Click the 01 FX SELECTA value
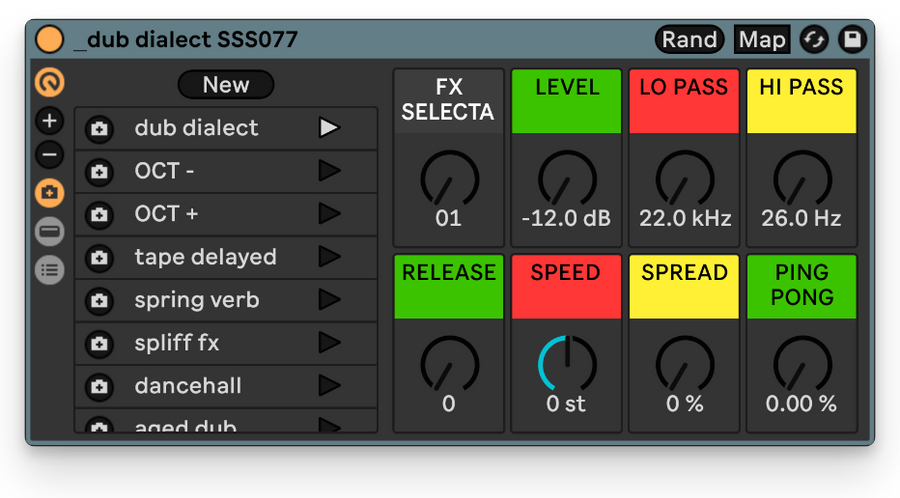900x498 pixels. (448, 219)
